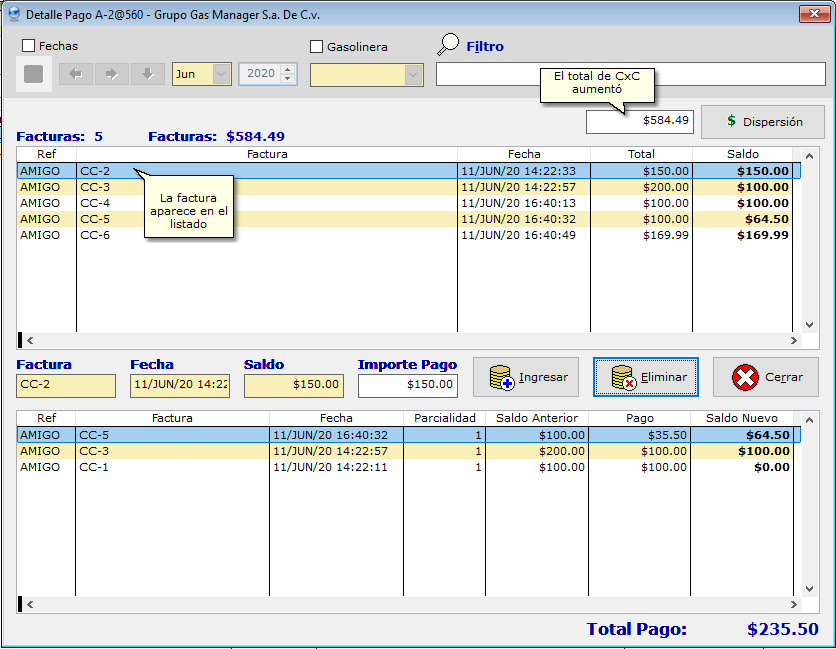Click the Importe Pago amount field
Image resolution: width=836 pixels, height=649 pixels.
408,385
